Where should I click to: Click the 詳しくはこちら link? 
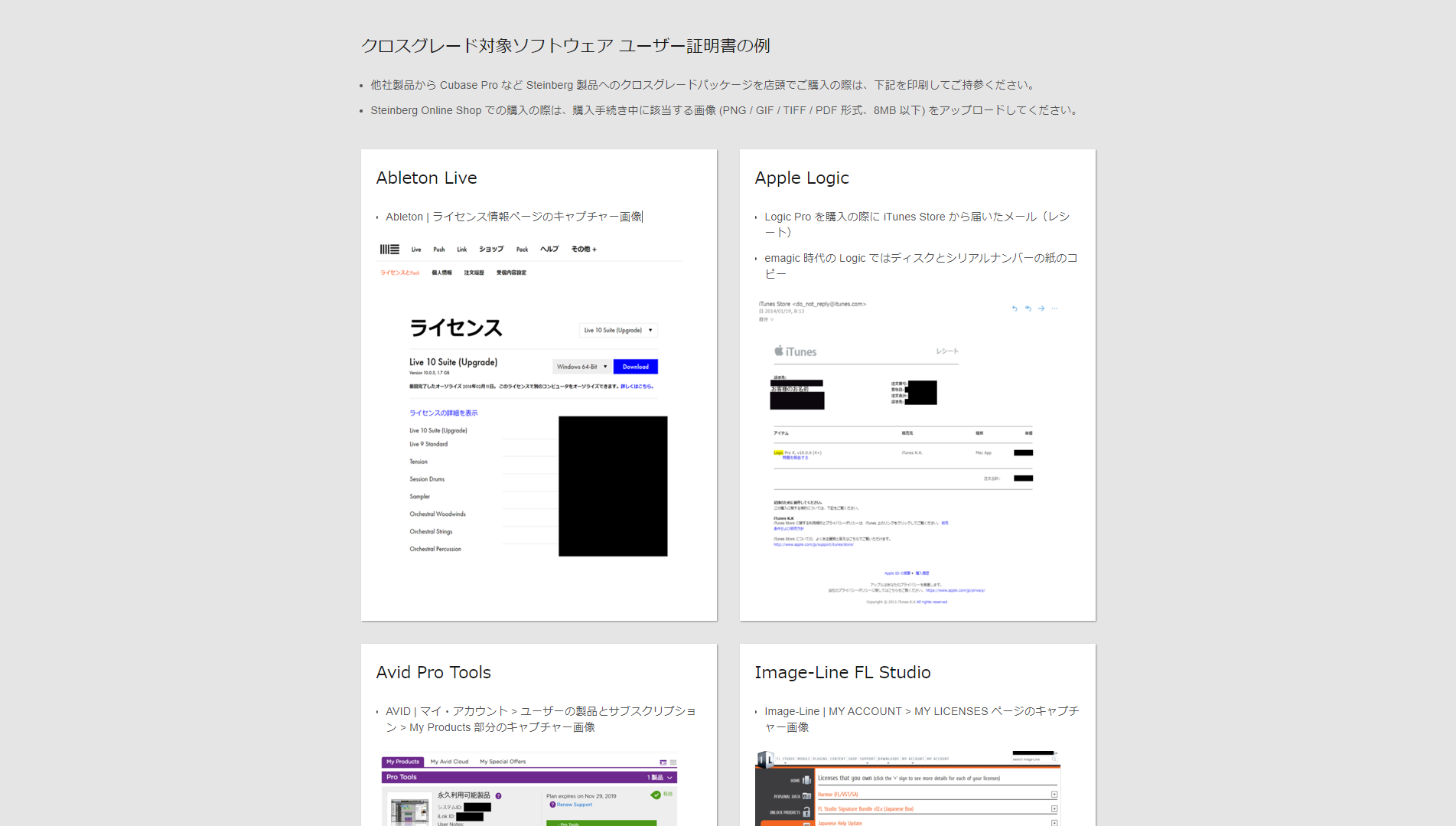[x=637, y=387]
